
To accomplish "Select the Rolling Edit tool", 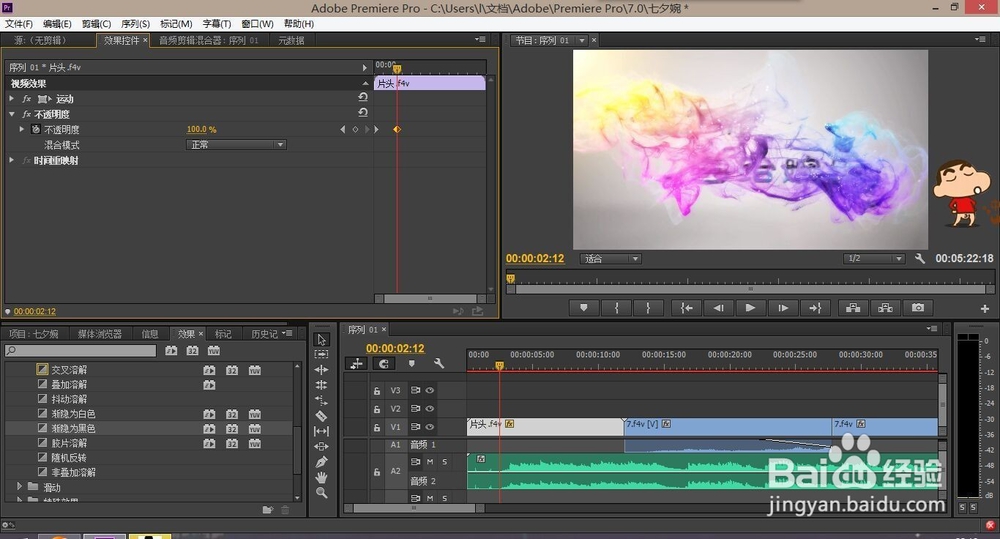I will (x=321, y=385).
